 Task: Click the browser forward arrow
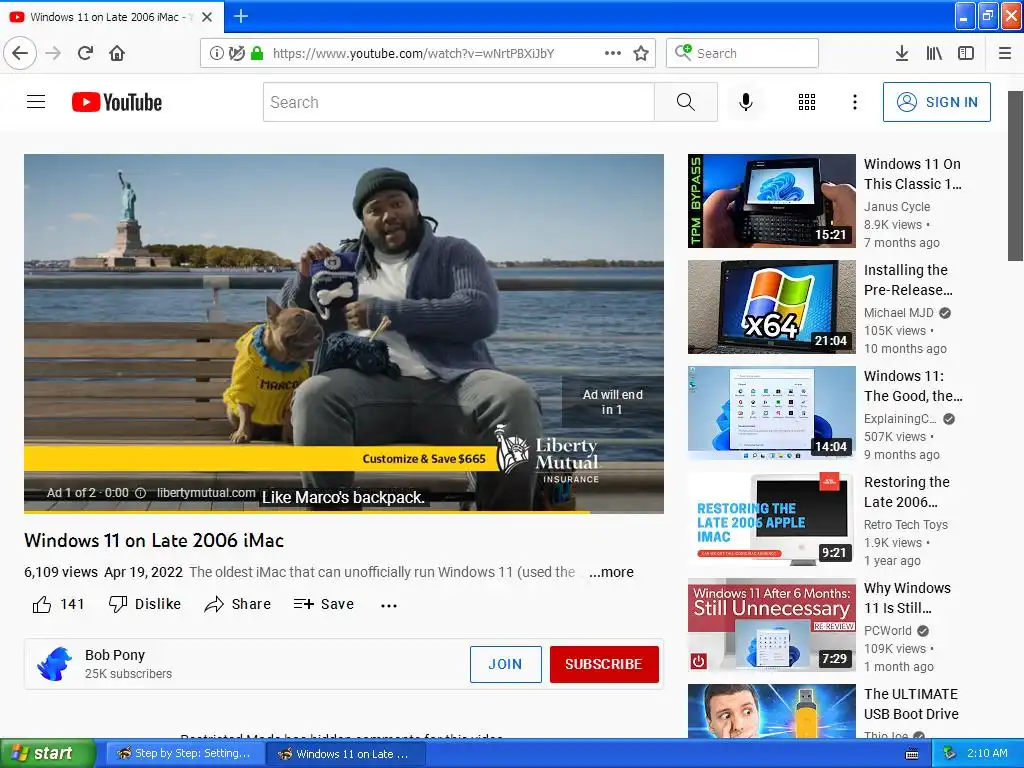tap(54, 54)
